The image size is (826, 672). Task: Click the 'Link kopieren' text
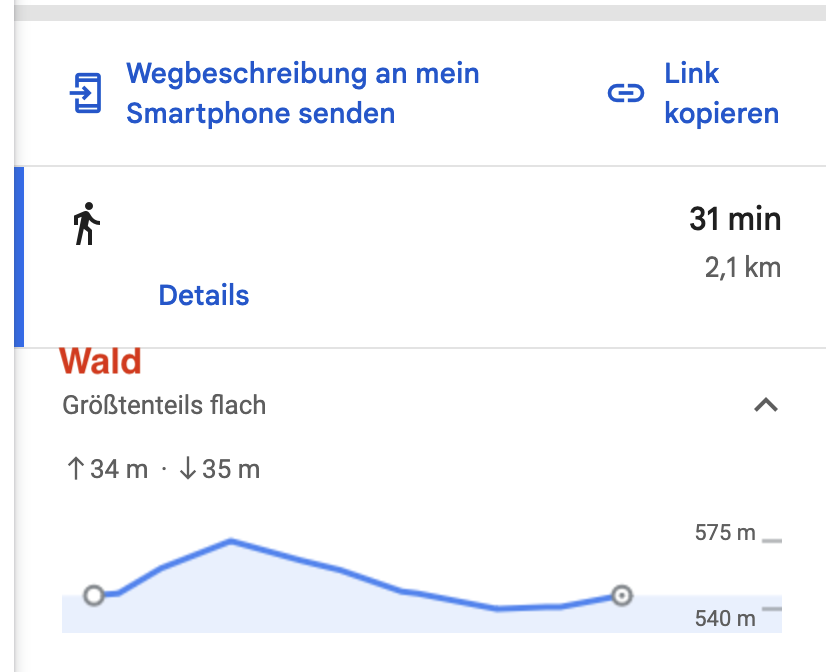click(721, 93)
